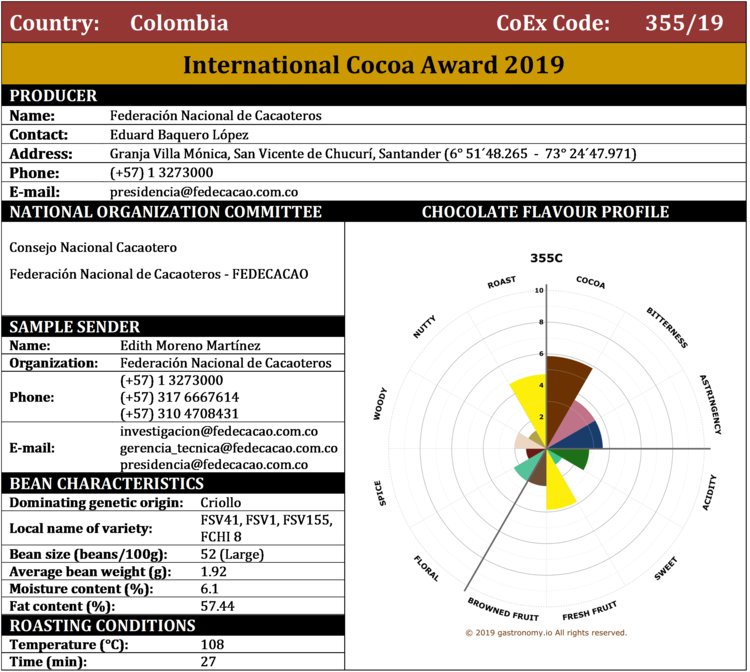Viewport: 750px width, 672px height.
Task: Select the CHOCOLATE FLAVOUR PROFILE header
Action: pos(545,212)
